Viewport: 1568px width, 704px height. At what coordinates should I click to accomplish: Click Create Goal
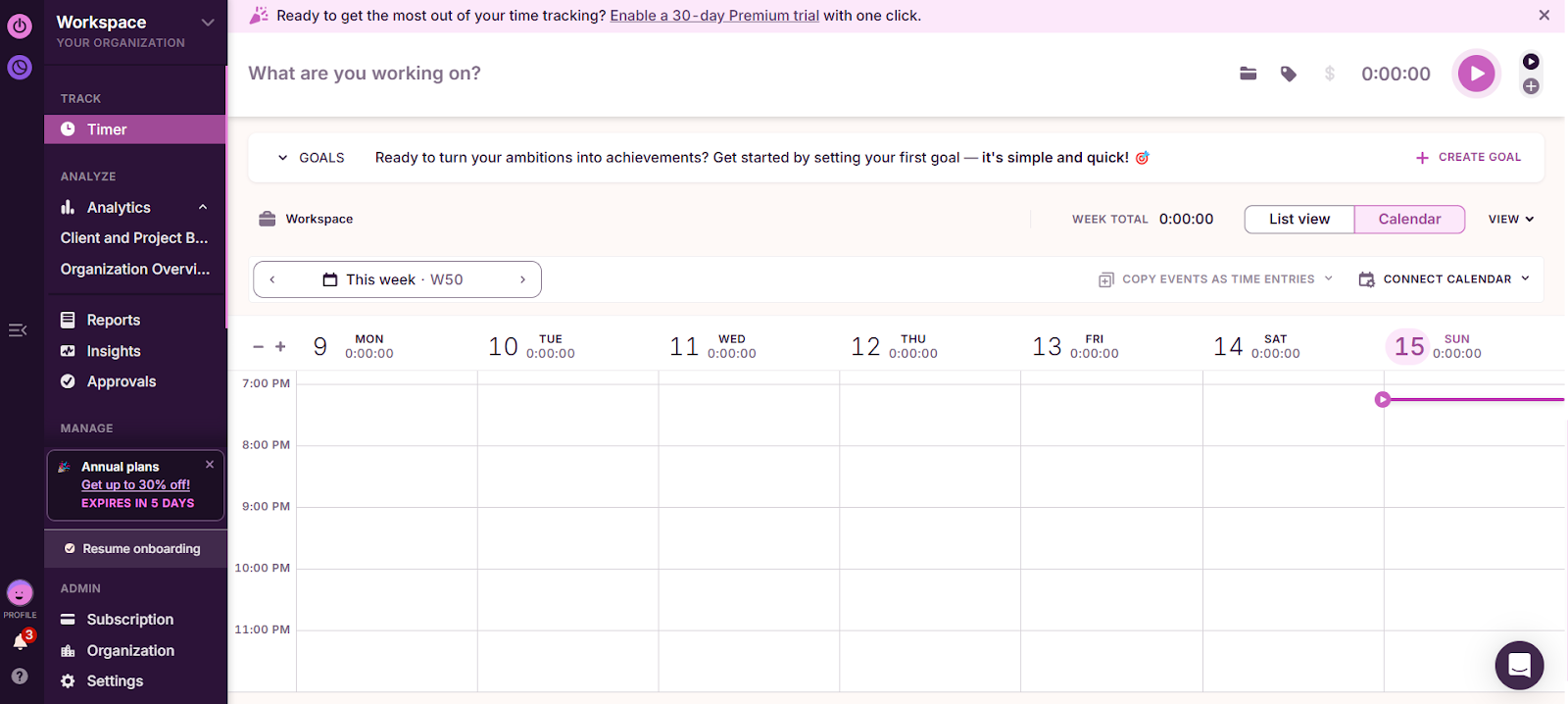pos(1468,157)
